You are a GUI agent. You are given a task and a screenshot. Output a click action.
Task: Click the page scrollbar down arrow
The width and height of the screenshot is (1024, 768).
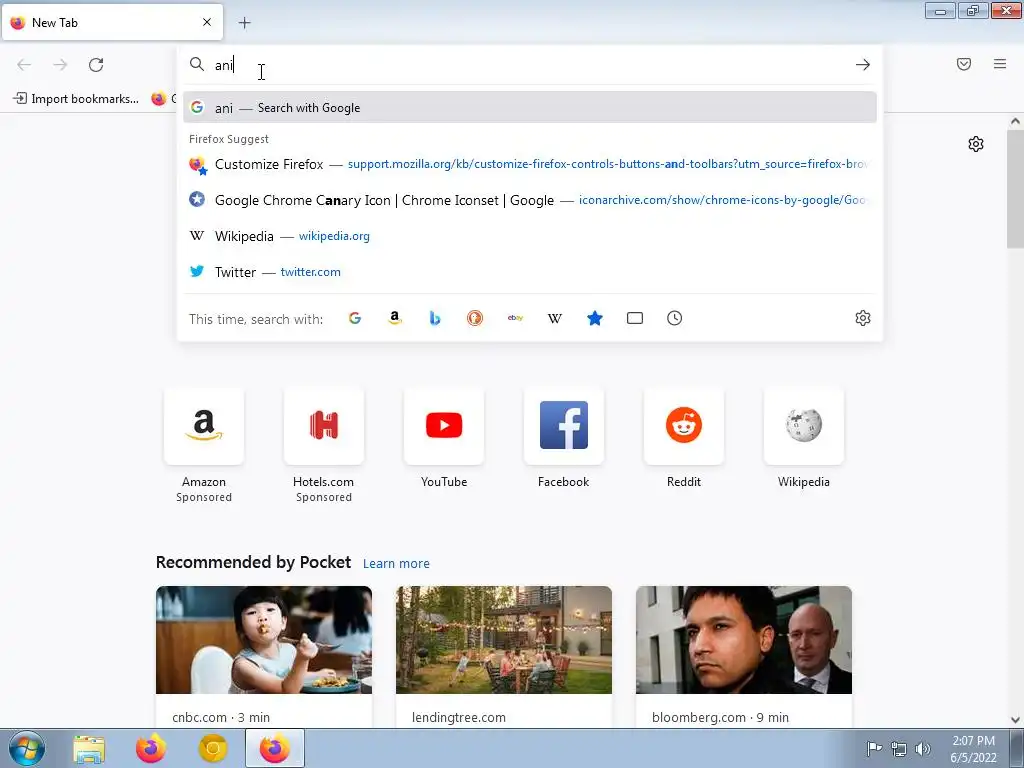[x=1015, y=720]
